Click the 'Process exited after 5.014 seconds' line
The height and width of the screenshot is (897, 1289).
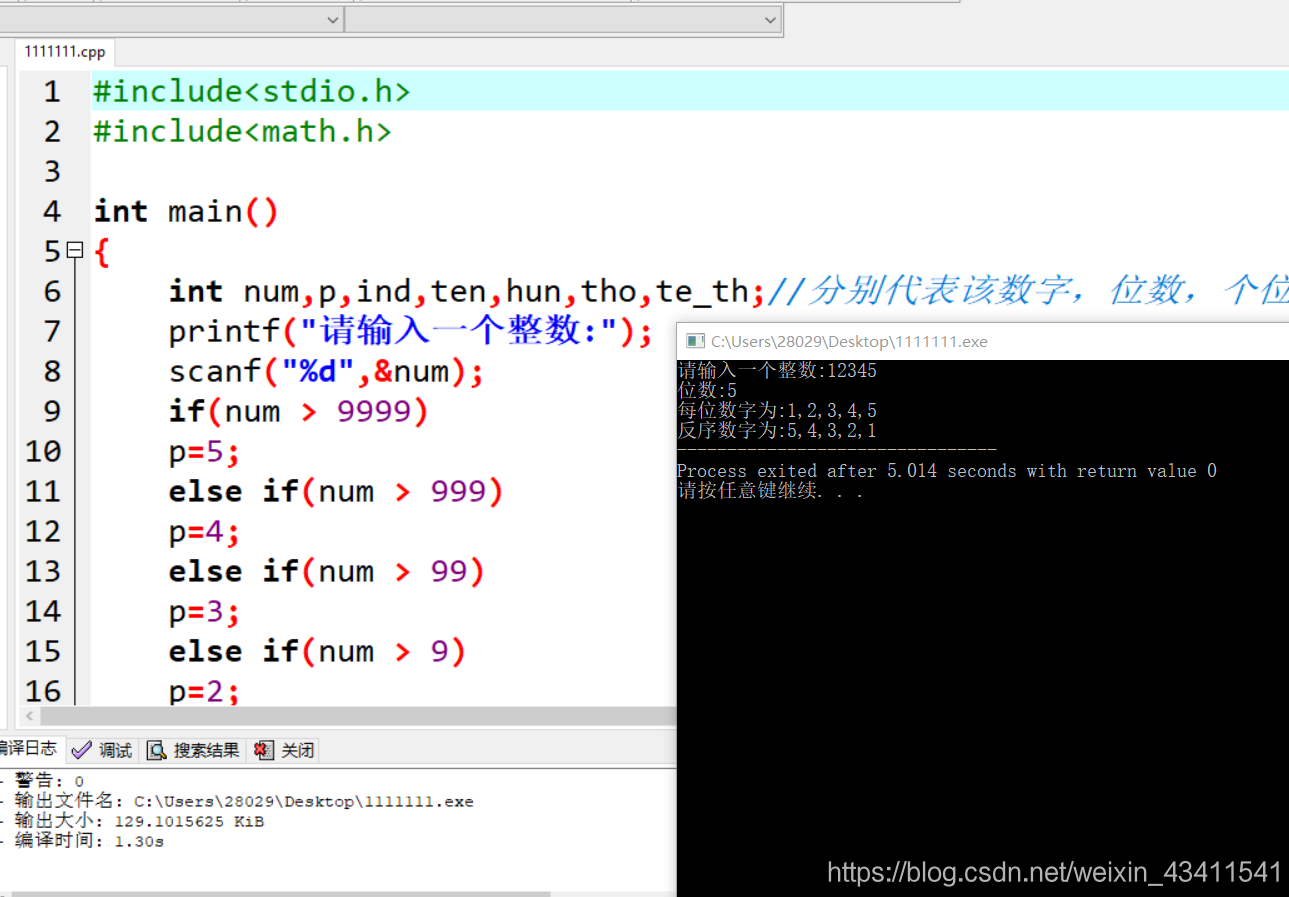point(947,471)
